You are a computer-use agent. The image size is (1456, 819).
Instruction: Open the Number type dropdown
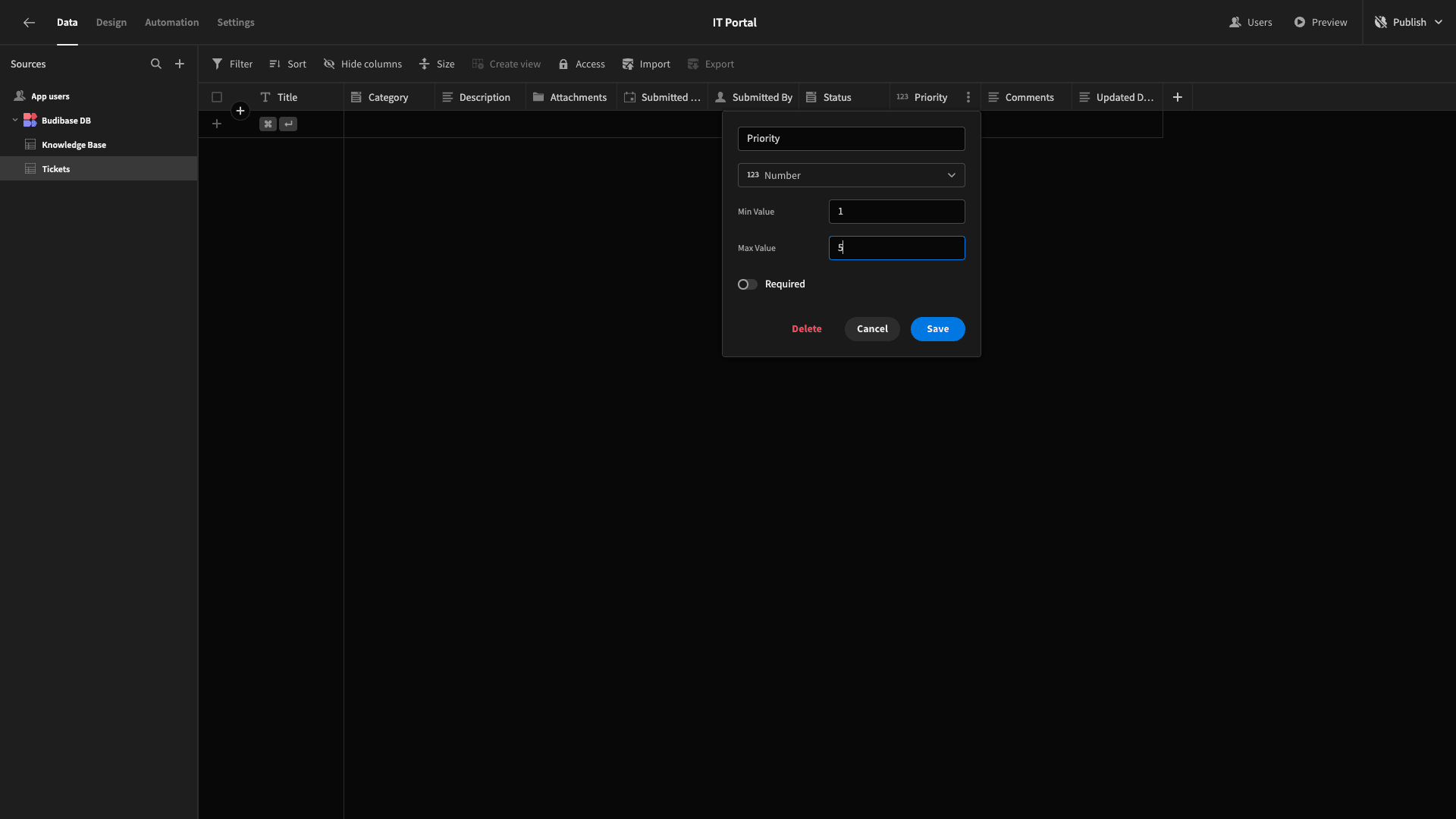coord(851,175)
